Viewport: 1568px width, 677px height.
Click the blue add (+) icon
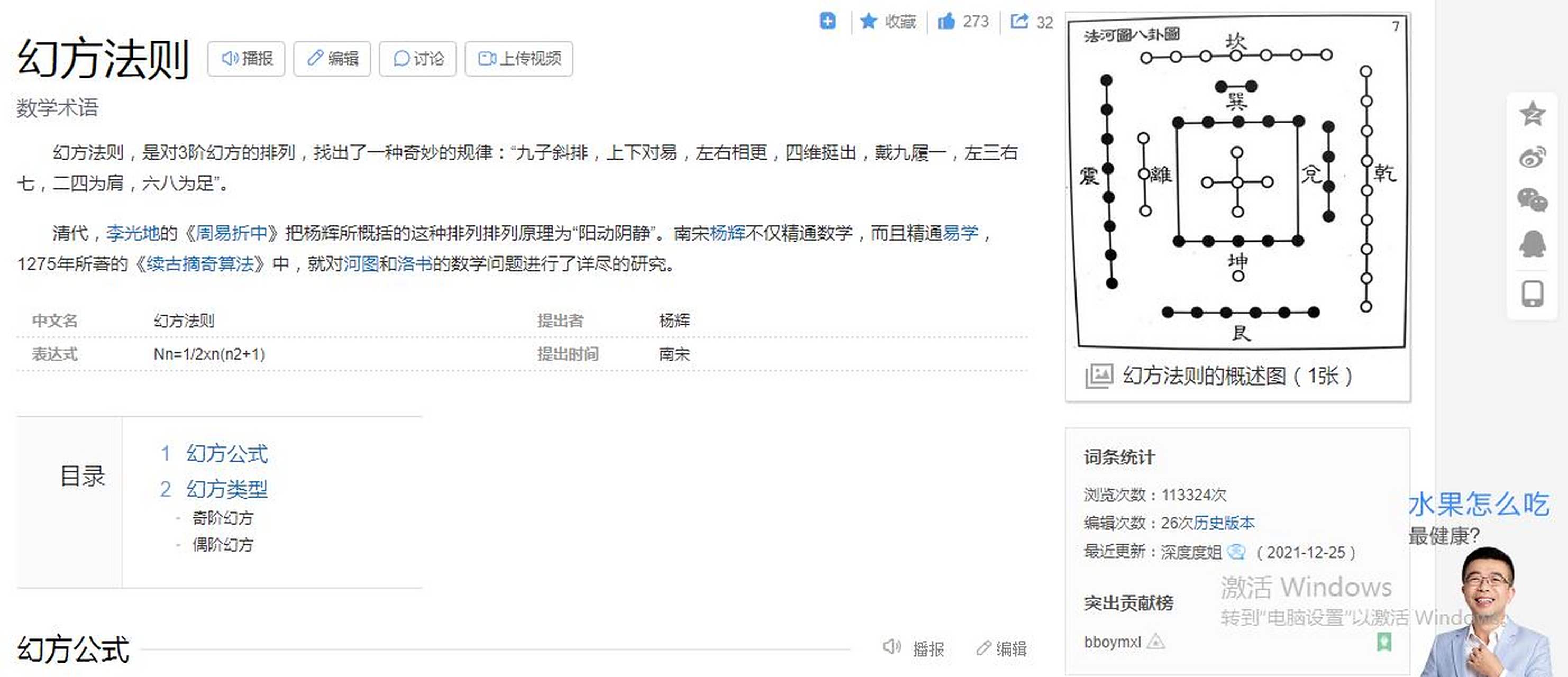pyautogui.click(x=827, y=21)
